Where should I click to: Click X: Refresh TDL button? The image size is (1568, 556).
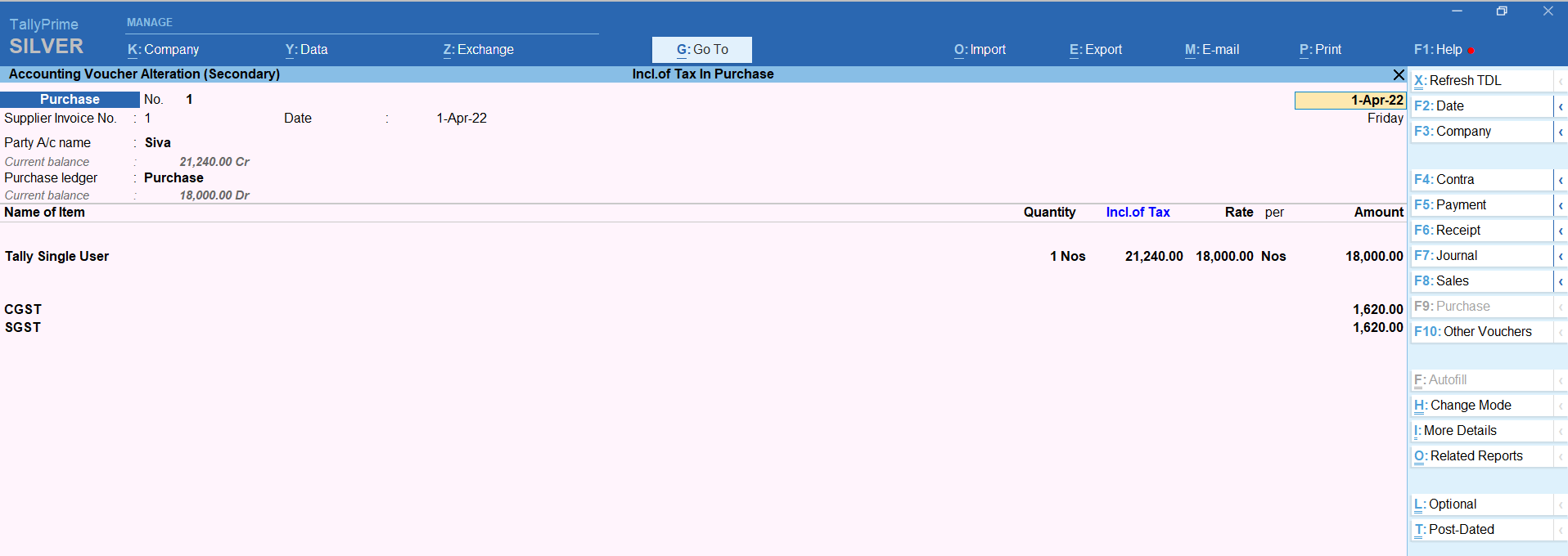tap(1481, 81)
